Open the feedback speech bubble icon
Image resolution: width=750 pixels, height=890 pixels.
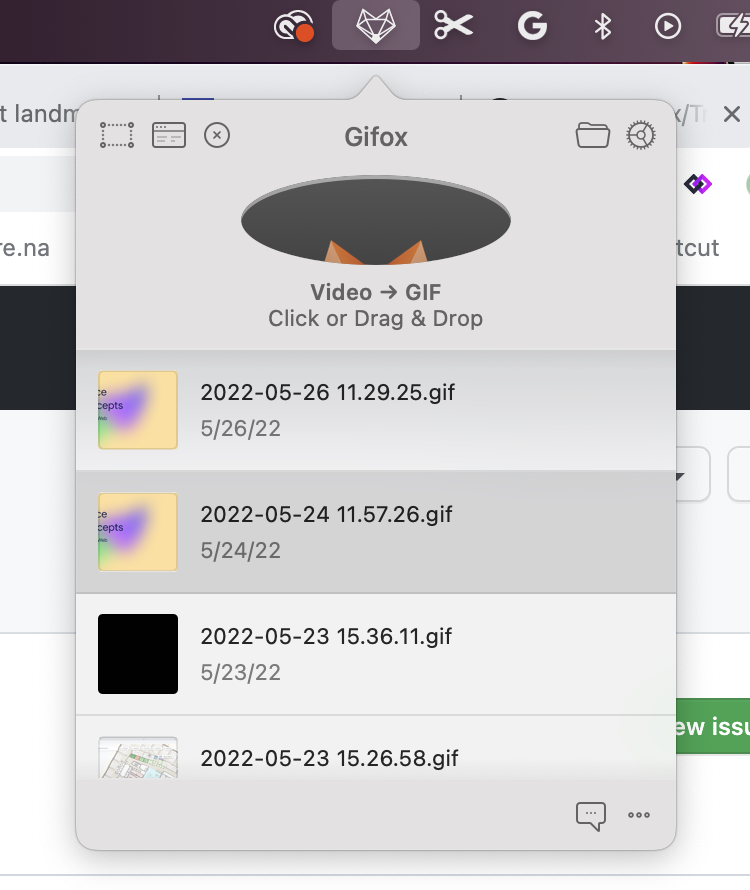(590, 816)
